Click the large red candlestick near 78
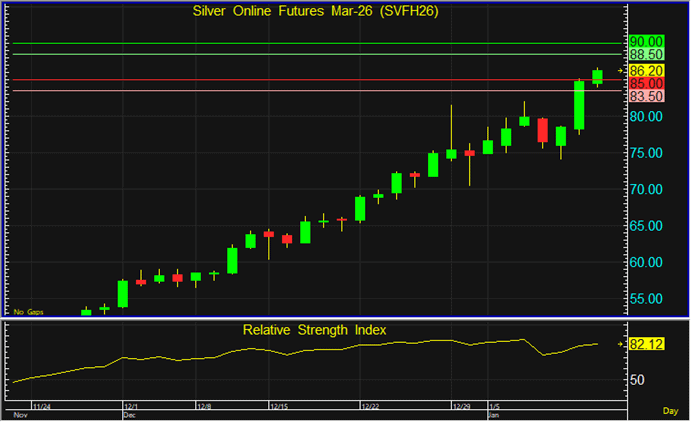The width and height of the screenshot is (691, 422). (542, 130)
